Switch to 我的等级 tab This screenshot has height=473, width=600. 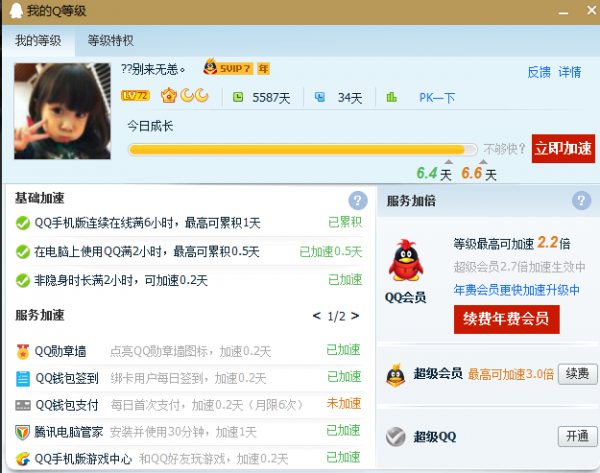click(38, 41)
